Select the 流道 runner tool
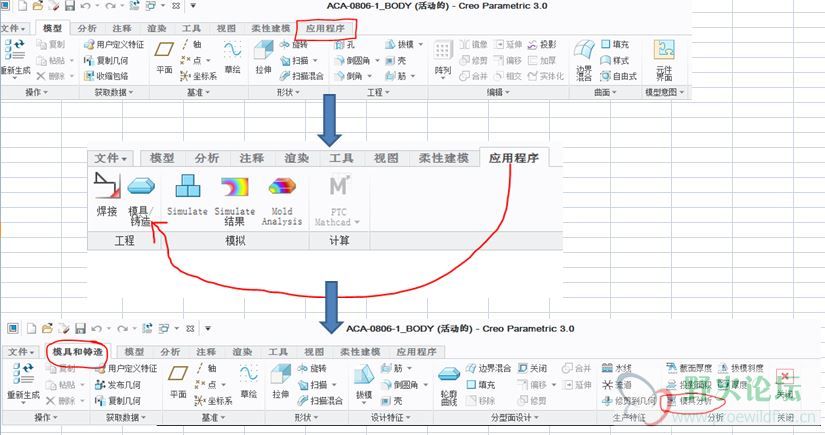825x435 pixels. [x=616, y=385]
